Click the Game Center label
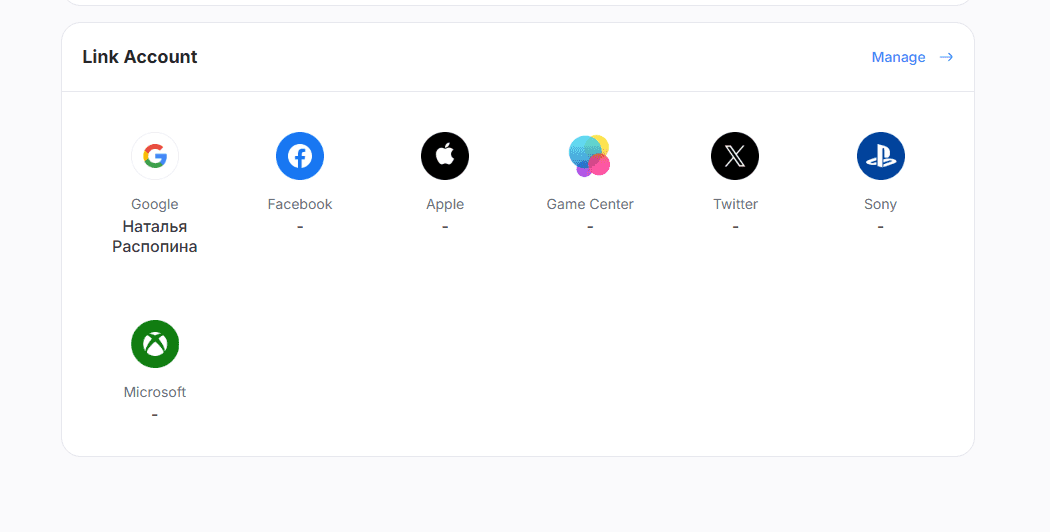Image resolution: width=1050 pixels, height=532 pixels. click(x=590, y=204)
